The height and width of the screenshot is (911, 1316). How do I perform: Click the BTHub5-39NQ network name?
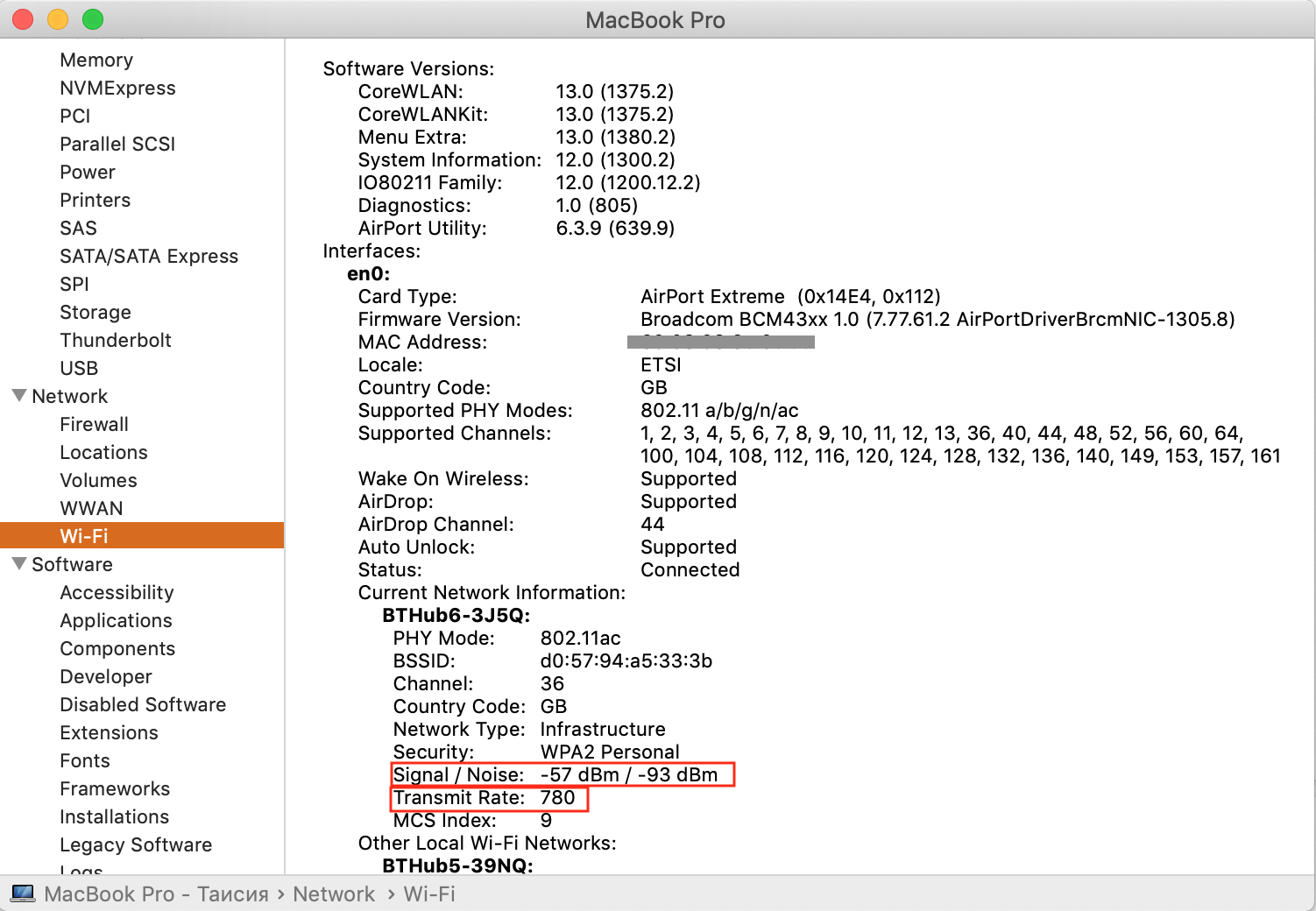tap(457, 865)
